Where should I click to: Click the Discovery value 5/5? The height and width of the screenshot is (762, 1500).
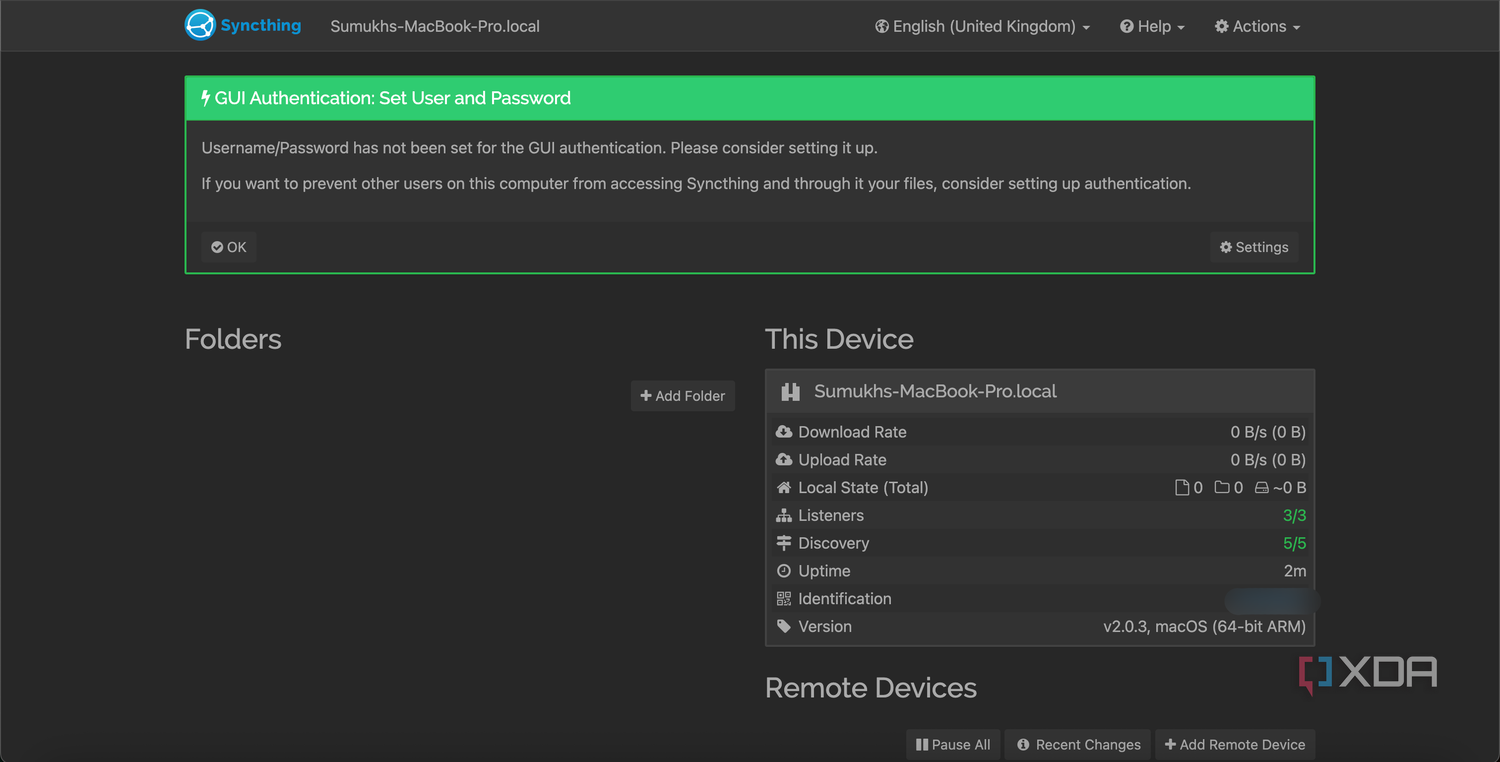[x=1294, y=543]
